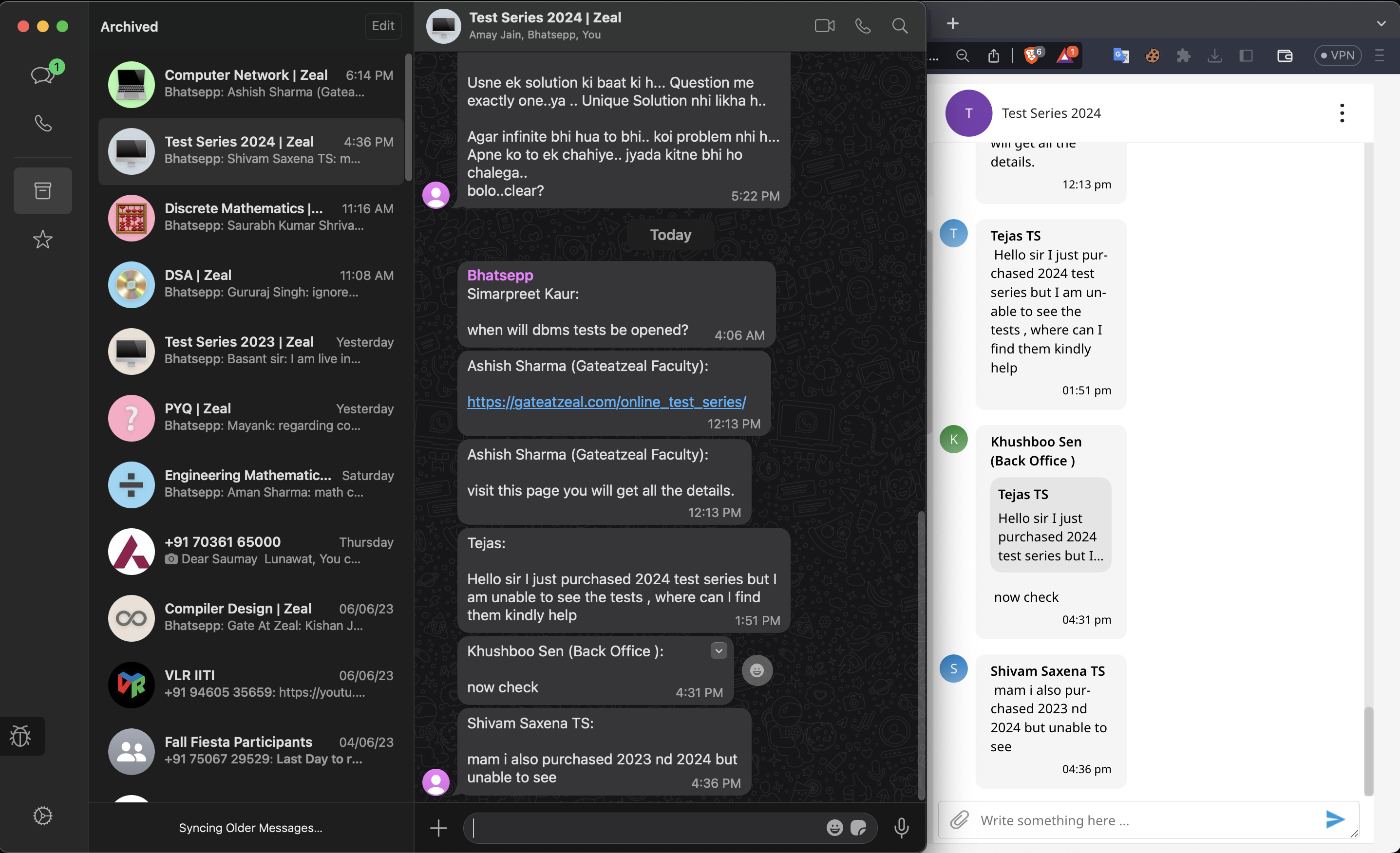Toggle Brave Shields via the lion icon
Screen dimensions: 1400x853
click(1031, 56)
